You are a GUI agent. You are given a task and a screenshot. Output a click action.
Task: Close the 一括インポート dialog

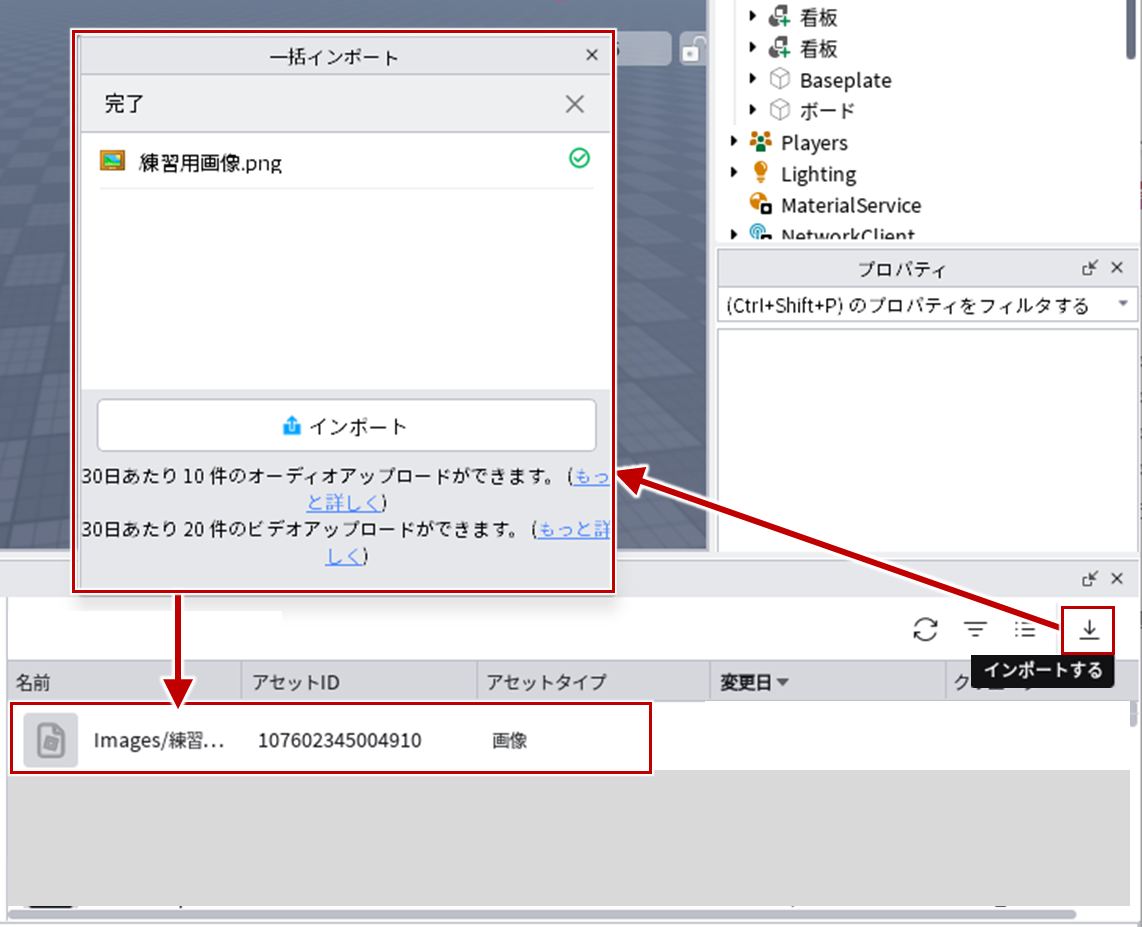click(x=592, y=55)
